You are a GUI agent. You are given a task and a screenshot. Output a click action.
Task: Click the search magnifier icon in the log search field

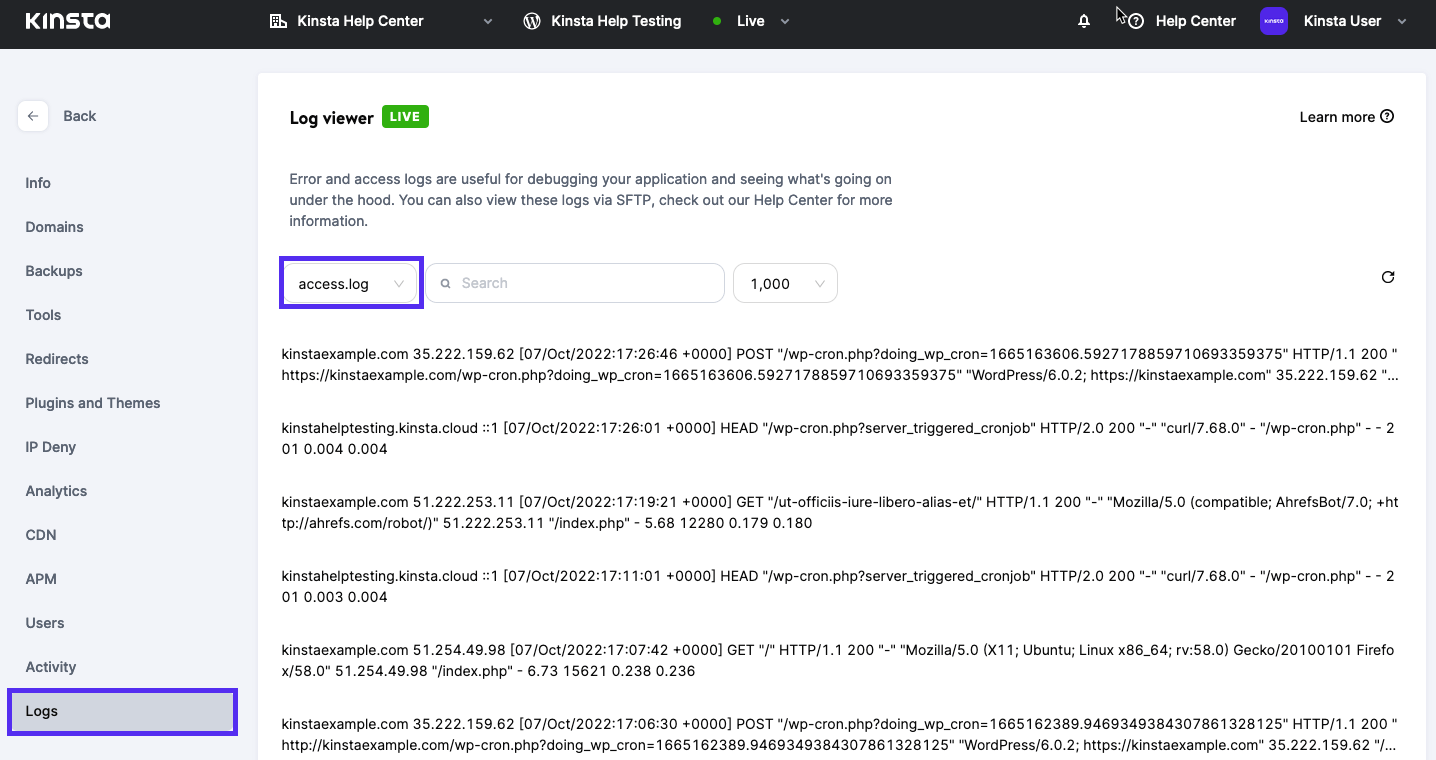[x=446, y=283]
